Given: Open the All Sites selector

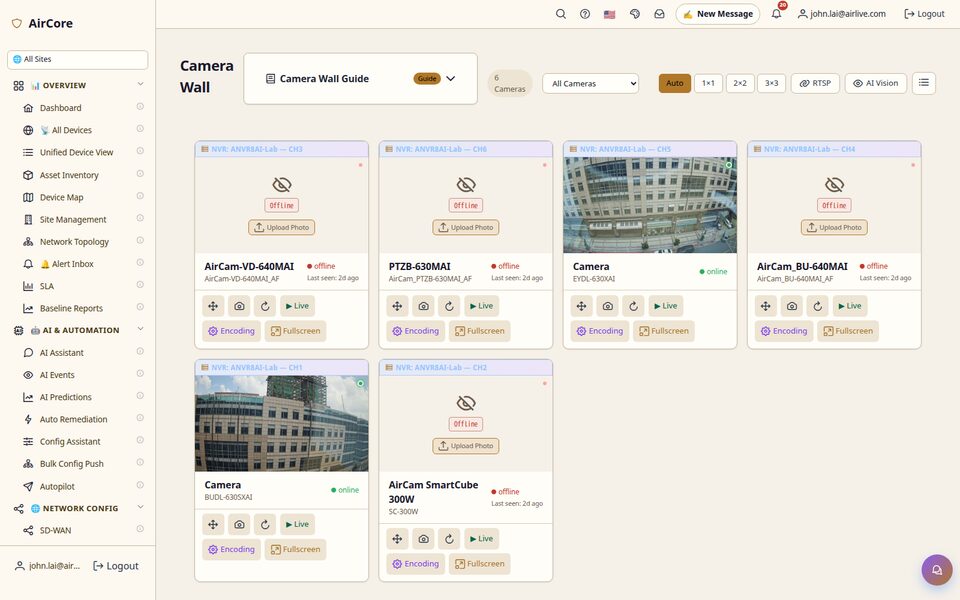Looking at the screenshot, I should point(78,59).
